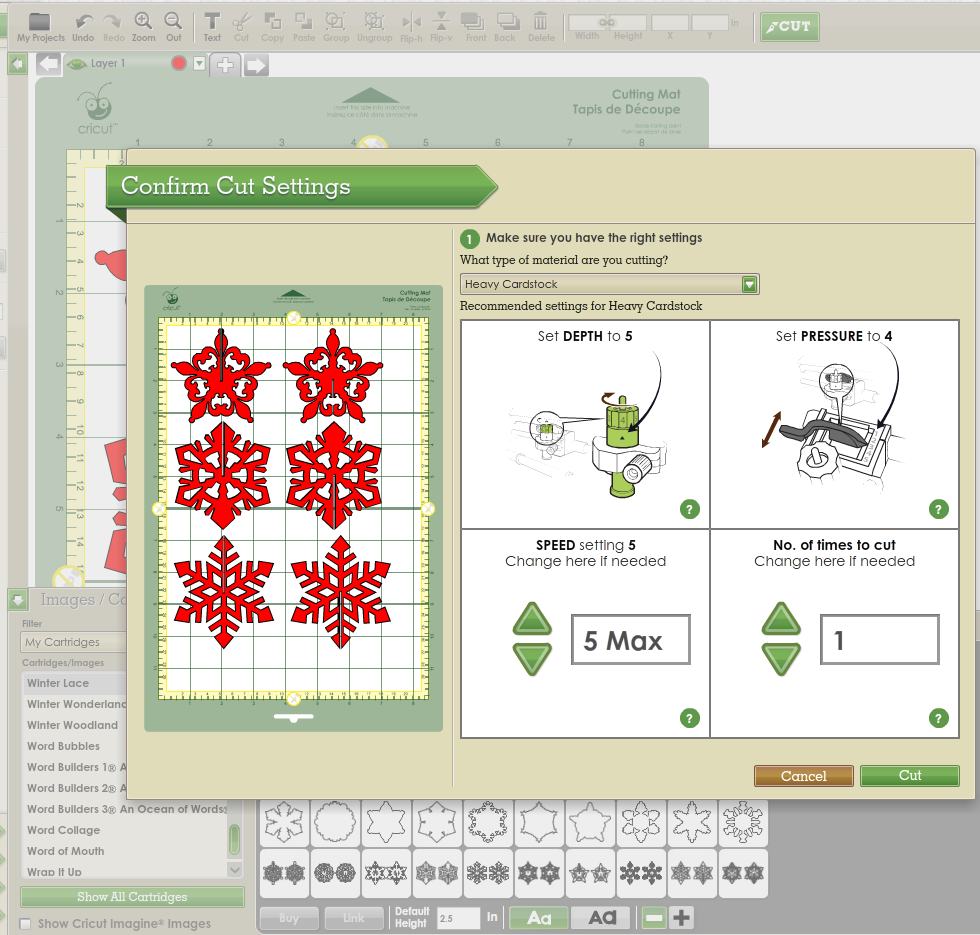Viewport: 980px width, 935px height.
Task: Open help for PRESSURE setting
Action: [x=938, y=509]
